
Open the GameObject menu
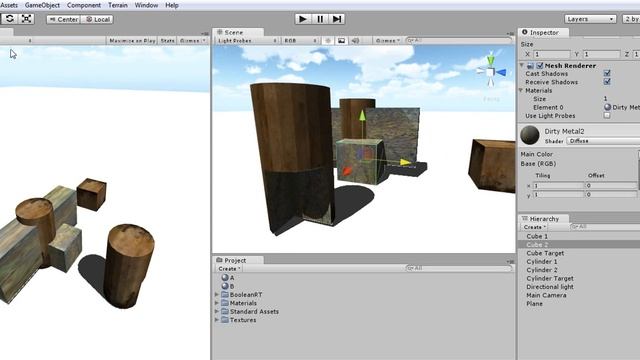[x=42, y=5]
